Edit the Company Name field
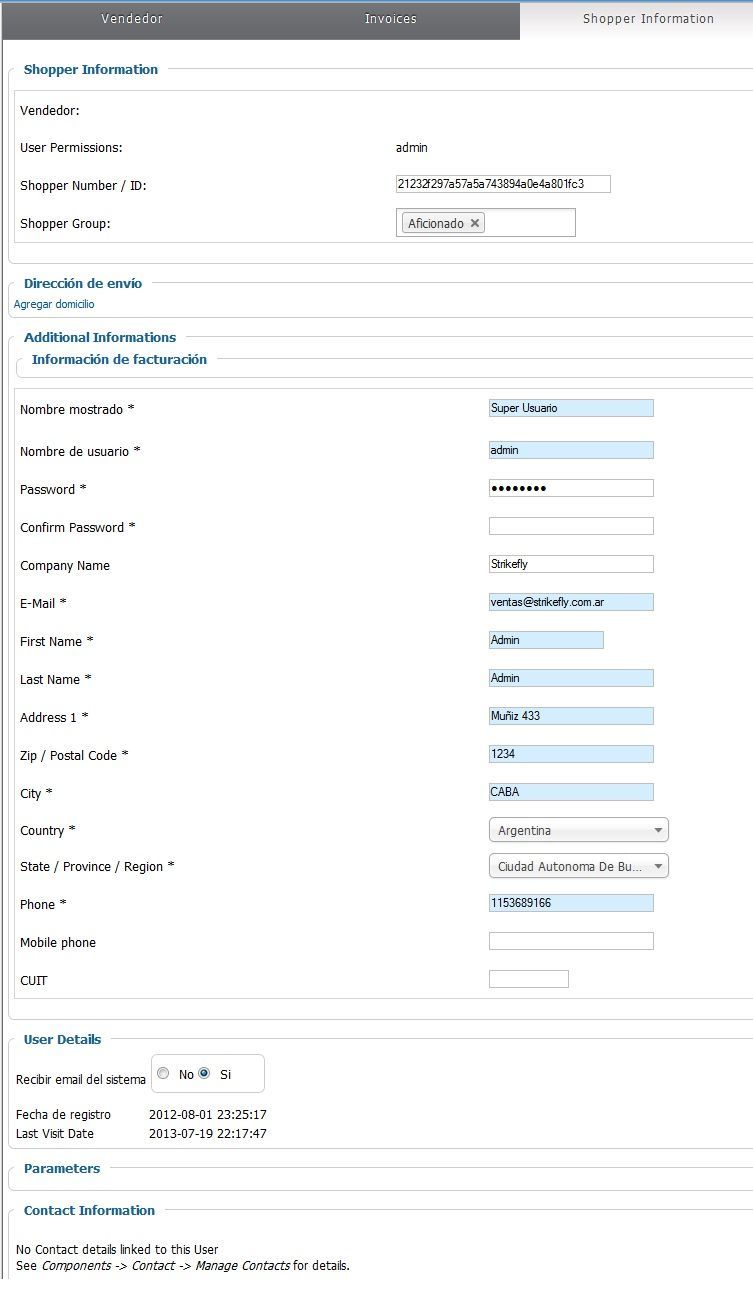This screenshot has height=1299, width=753. pos(571,564)
